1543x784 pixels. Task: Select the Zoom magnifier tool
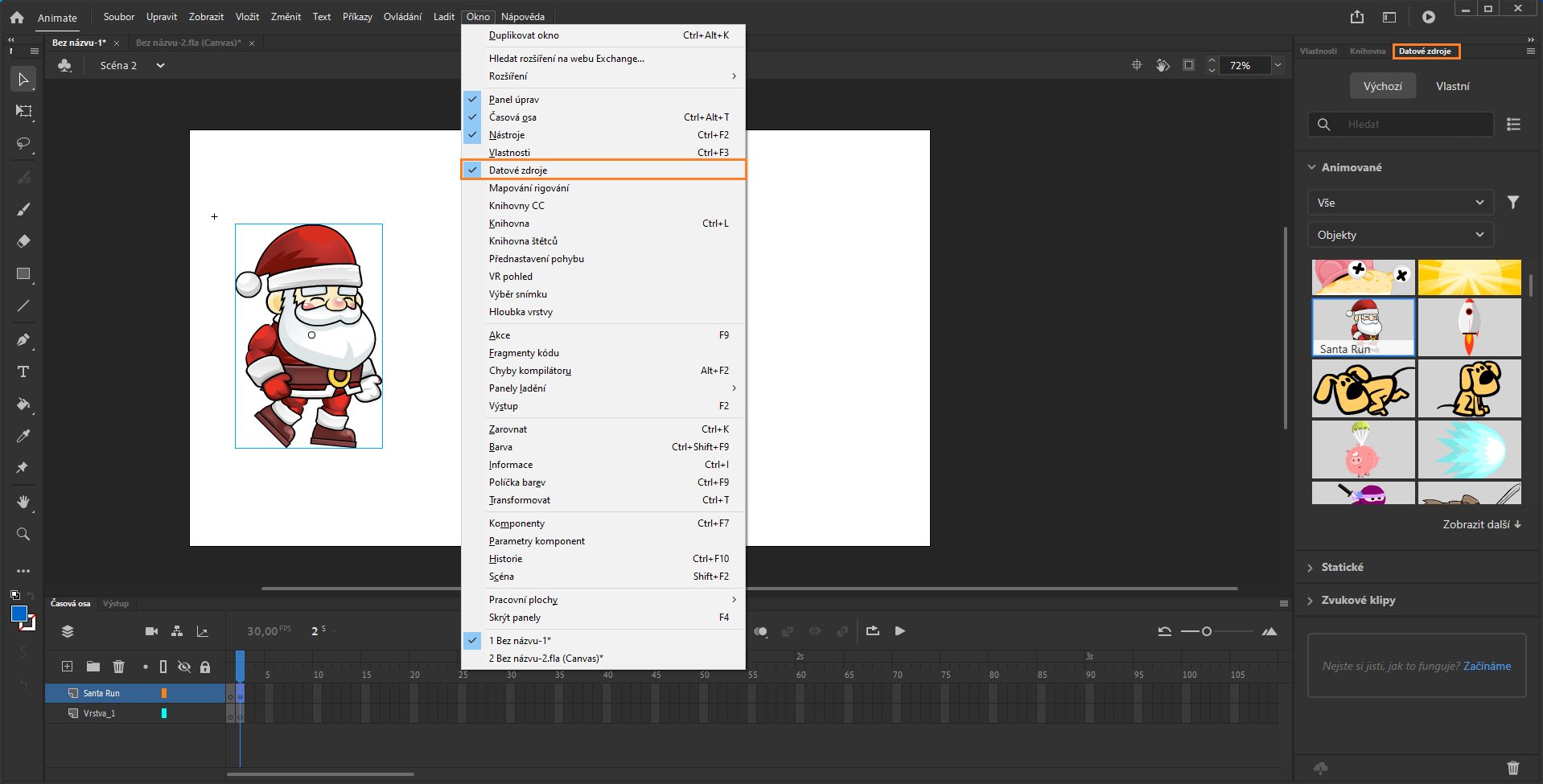[23, 534]
